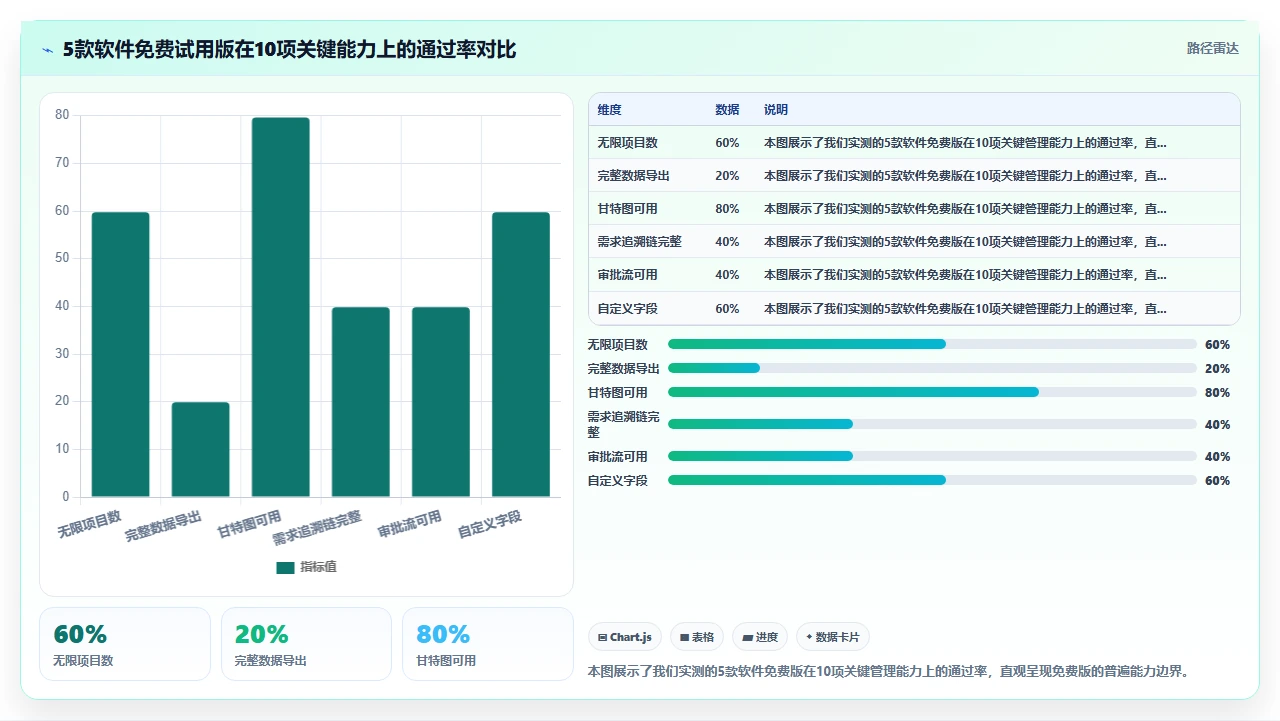Viewport: 1280px width, 721px height.
Task: Click the 20% value in table row 完整数据导出
Action: 727,176
